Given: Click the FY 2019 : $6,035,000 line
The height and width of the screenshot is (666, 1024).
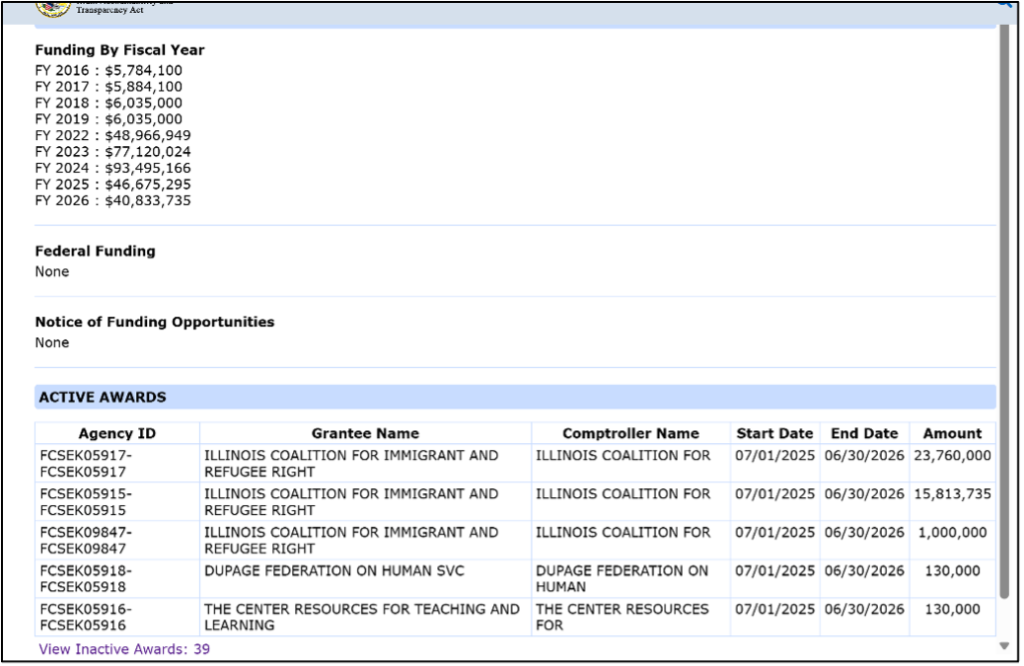Looking at the screenshot, I should [109, 119].
